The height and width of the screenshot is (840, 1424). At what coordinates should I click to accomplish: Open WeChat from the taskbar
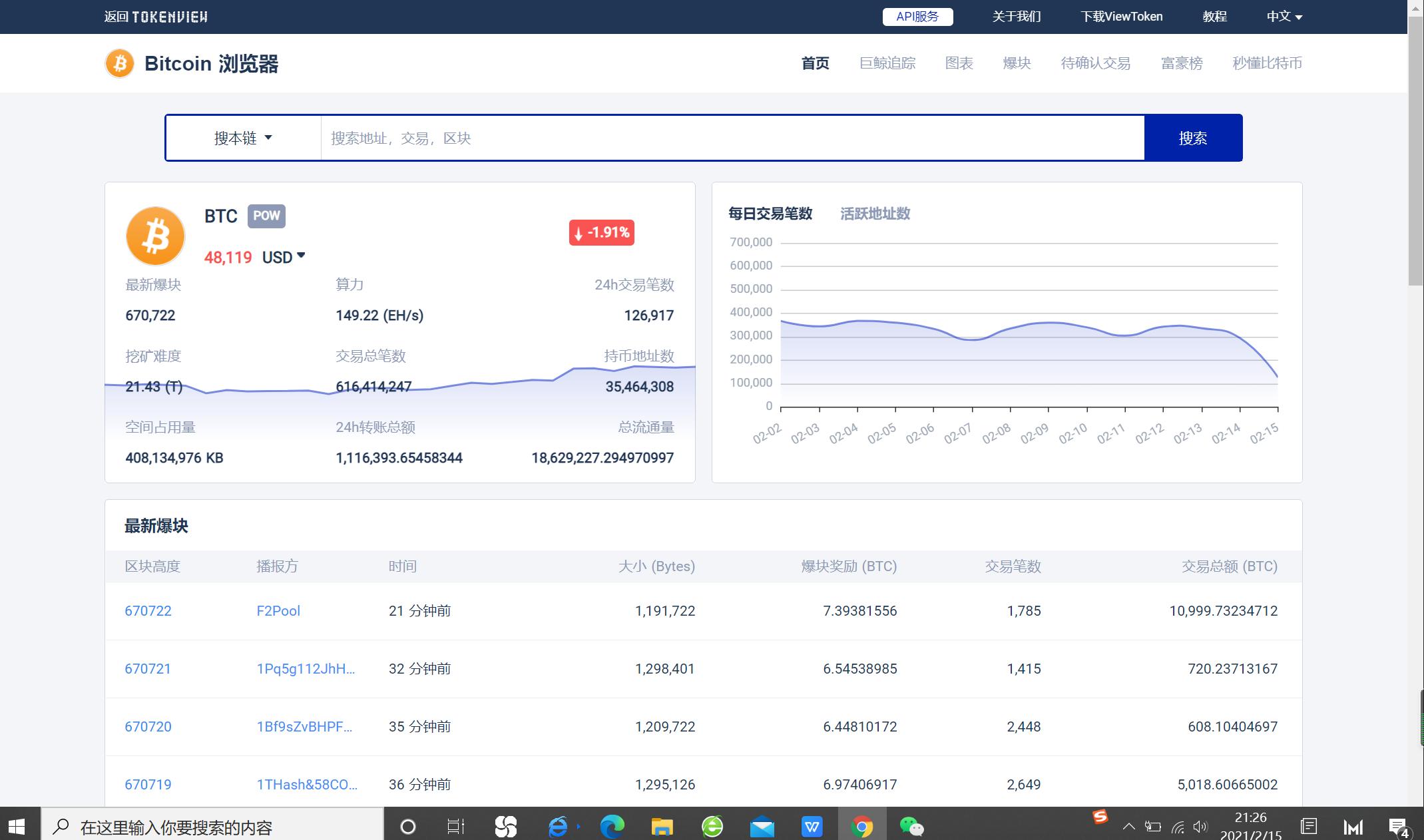coord(911,827)
